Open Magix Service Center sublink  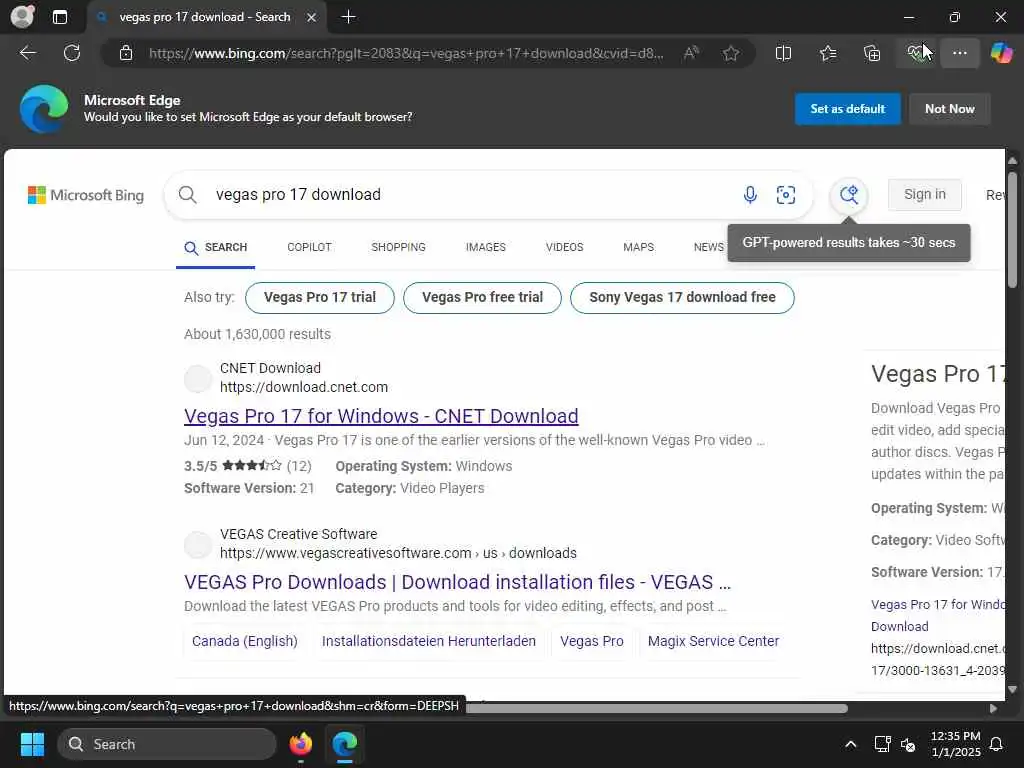coord(713,641)
